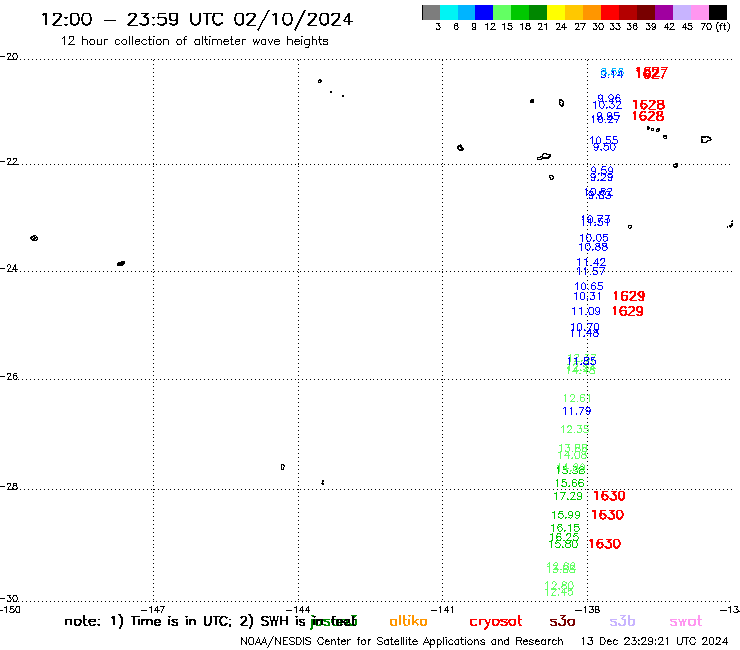Select the purple swatch in the color scale

pyautogui.click(x=664, y=12)
